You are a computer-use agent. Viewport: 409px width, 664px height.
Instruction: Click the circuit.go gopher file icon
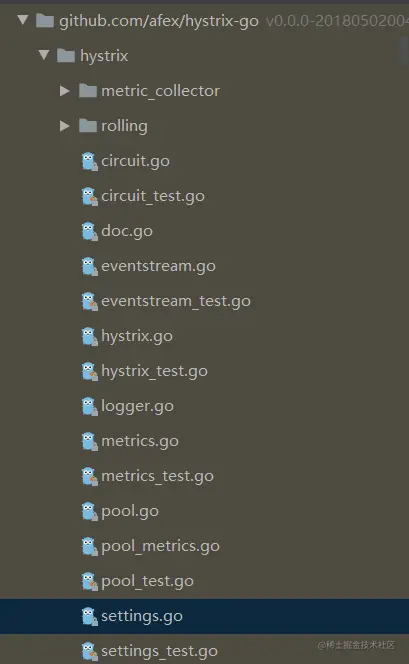[x=89, y=161]
